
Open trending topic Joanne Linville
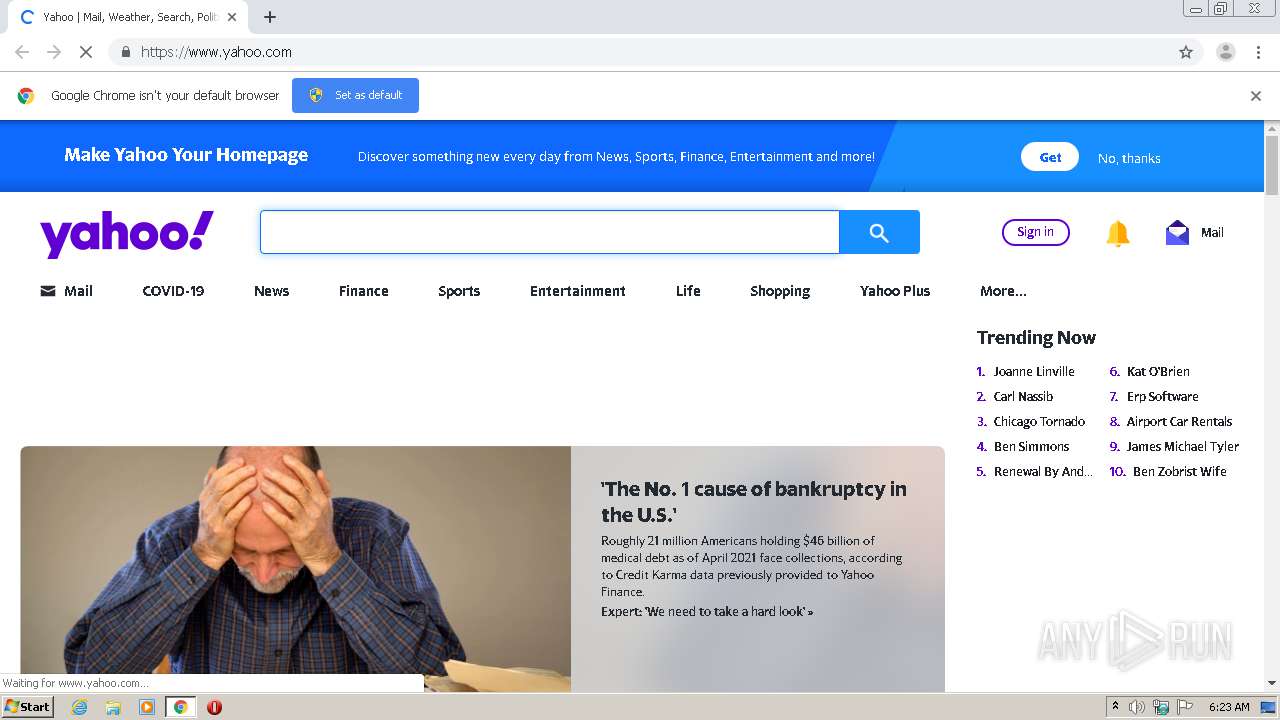point(1034,371)
